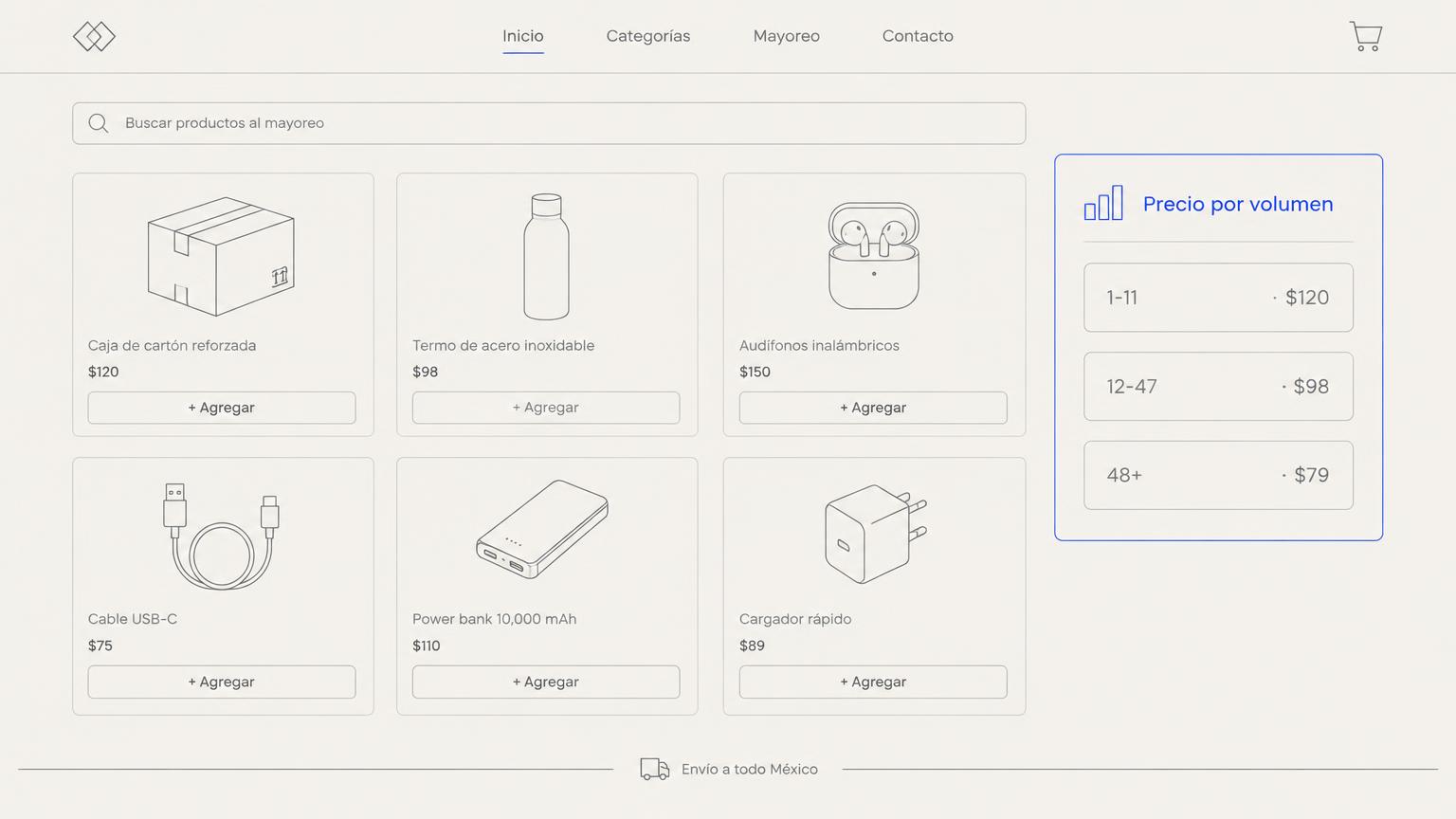This screenshot has height=819, width=1456.
Task: Open the steel bottle product image
Action: [x=547, y=256]
